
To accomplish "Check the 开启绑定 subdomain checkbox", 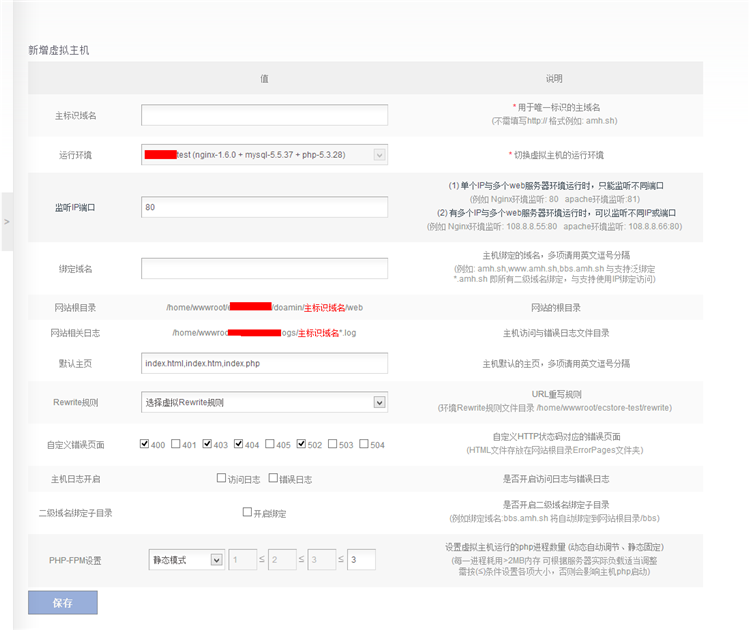I will pos(247,512).
